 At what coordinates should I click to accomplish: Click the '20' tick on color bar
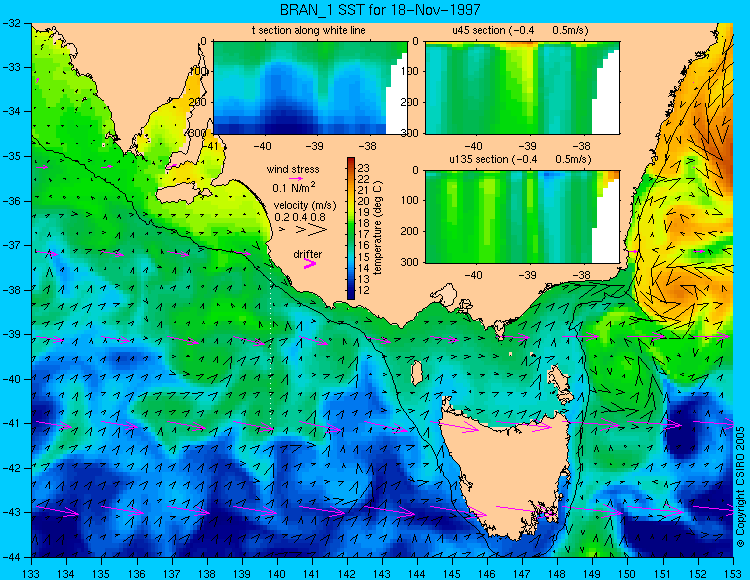tap(364, 201)
